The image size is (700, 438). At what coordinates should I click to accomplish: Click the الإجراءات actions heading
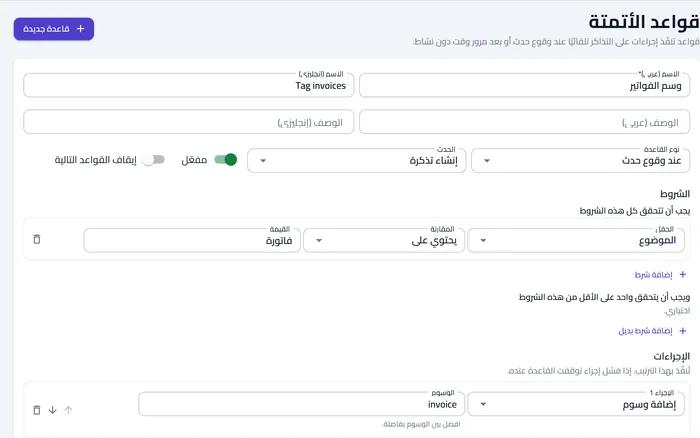tap(671, 356)
